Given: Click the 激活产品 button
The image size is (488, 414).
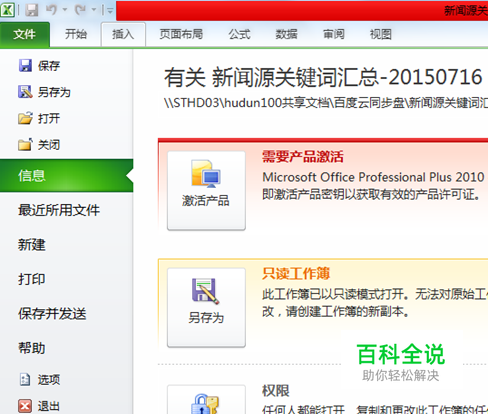Looking at the screenshot, I should 206,191.
